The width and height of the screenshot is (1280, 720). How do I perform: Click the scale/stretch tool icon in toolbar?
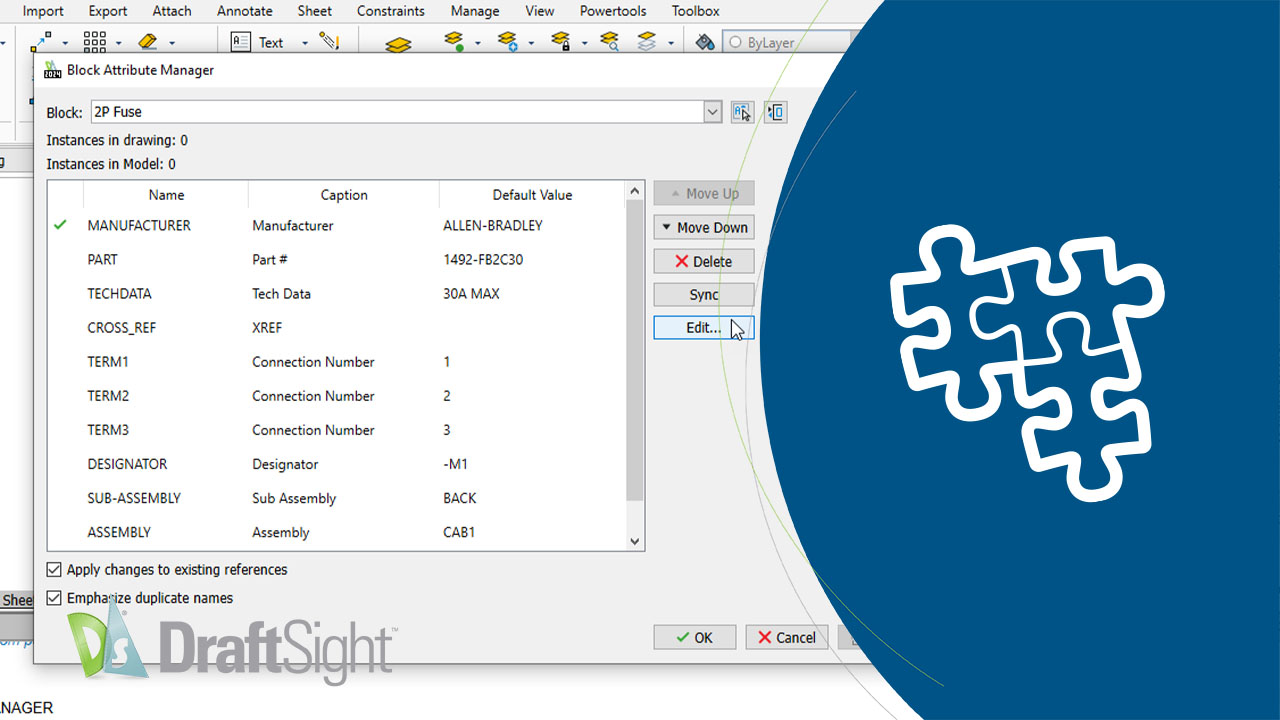point(41,42)
